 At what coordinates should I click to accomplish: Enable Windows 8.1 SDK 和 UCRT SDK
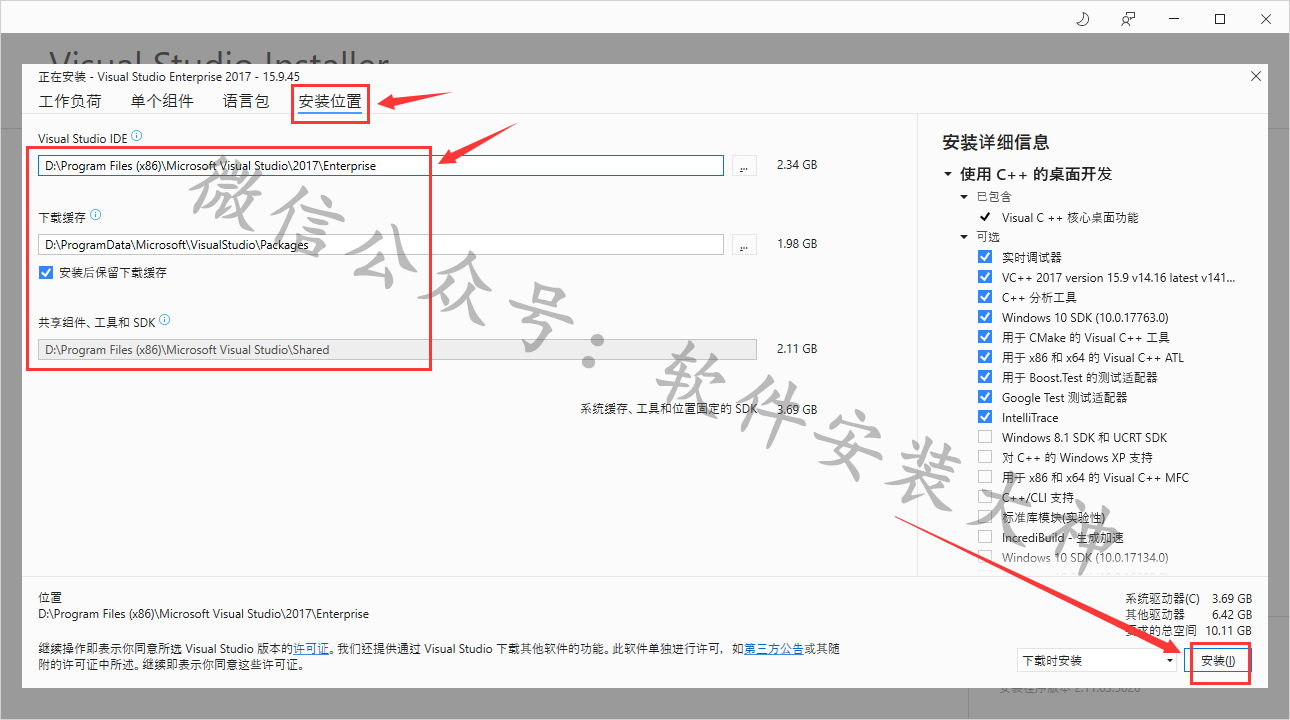(985, 437)
